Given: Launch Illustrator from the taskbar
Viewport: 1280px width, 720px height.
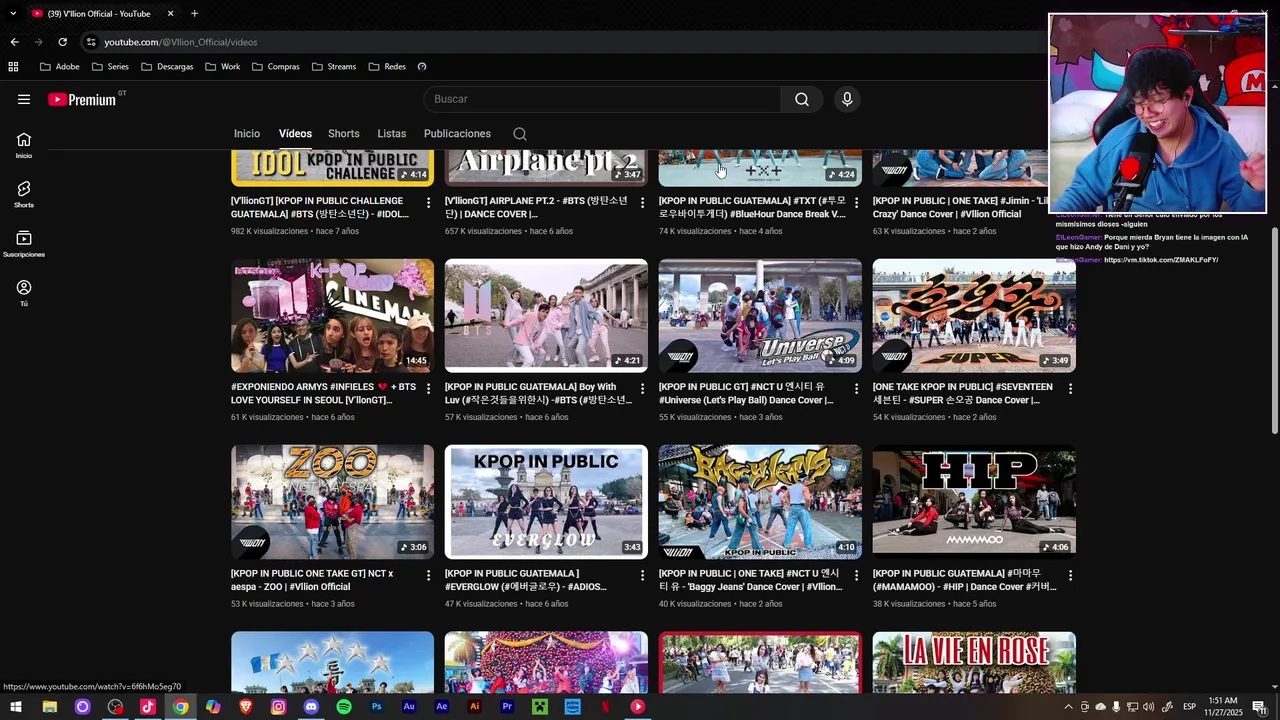Looking at the screenshot, I should (x=475, y=707).
